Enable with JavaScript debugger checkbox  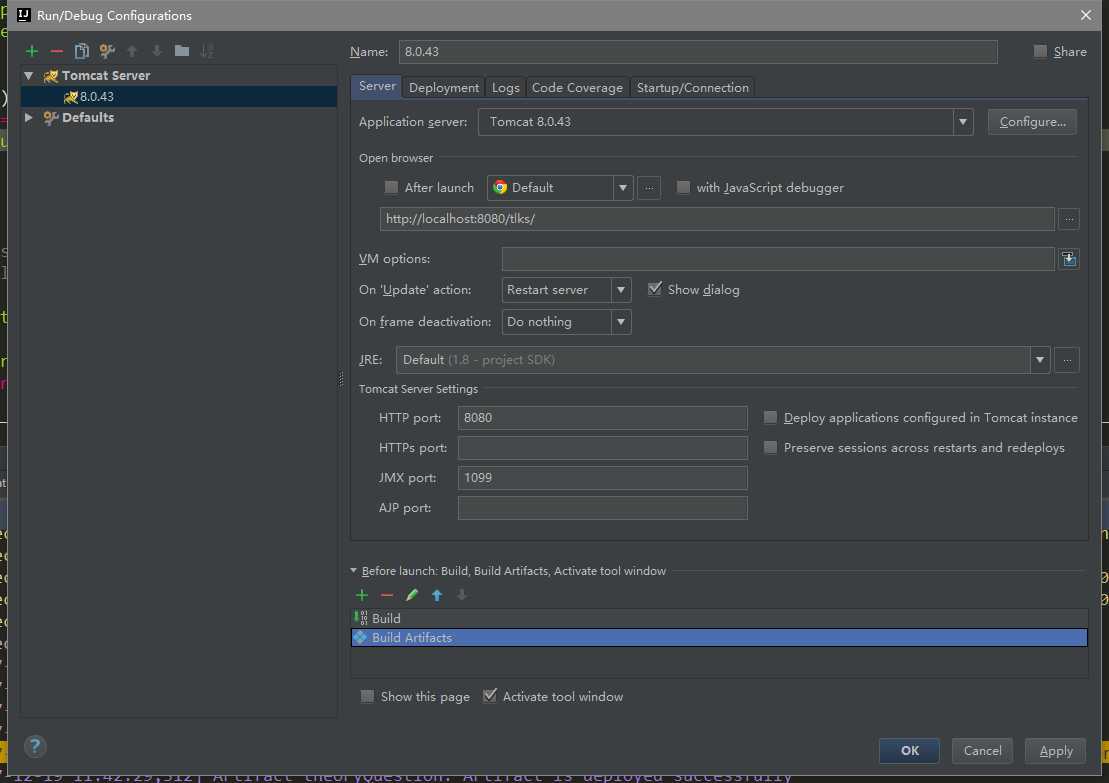pos(683,187)
